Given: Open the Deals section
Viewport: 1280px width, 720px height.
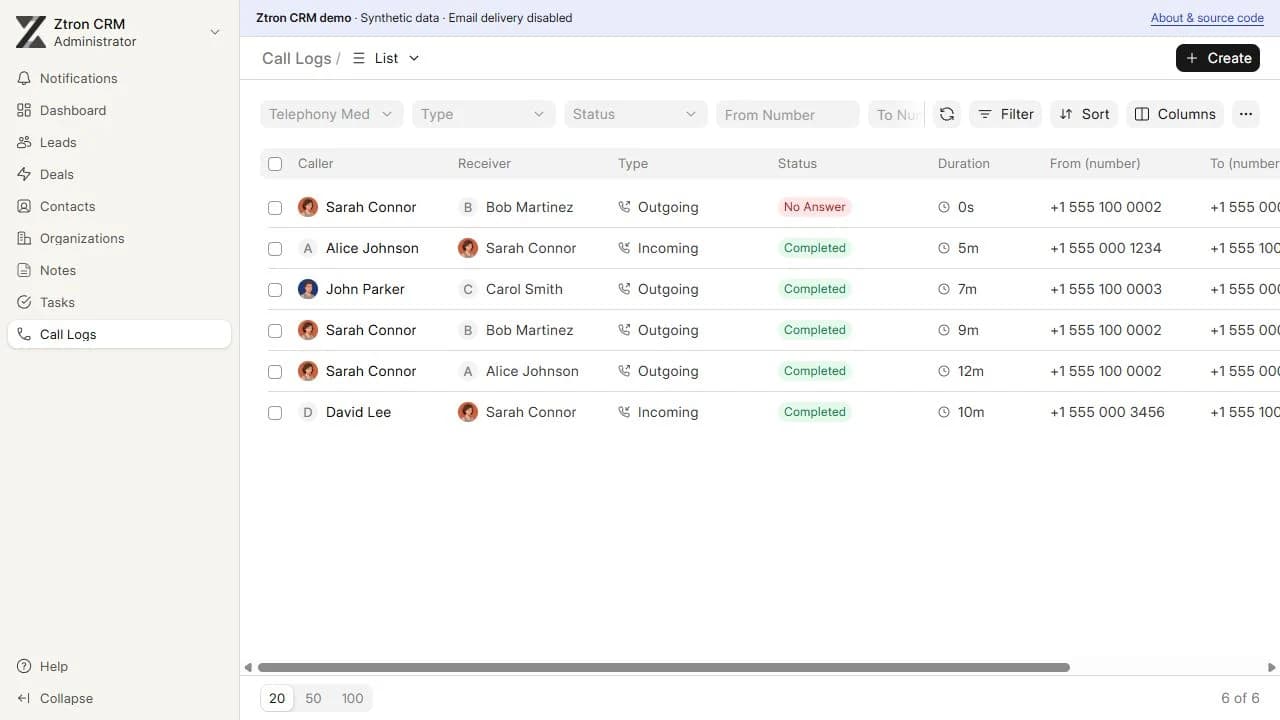Looking at the screenshot, I should pyautogui.click(x=119, y=174).
